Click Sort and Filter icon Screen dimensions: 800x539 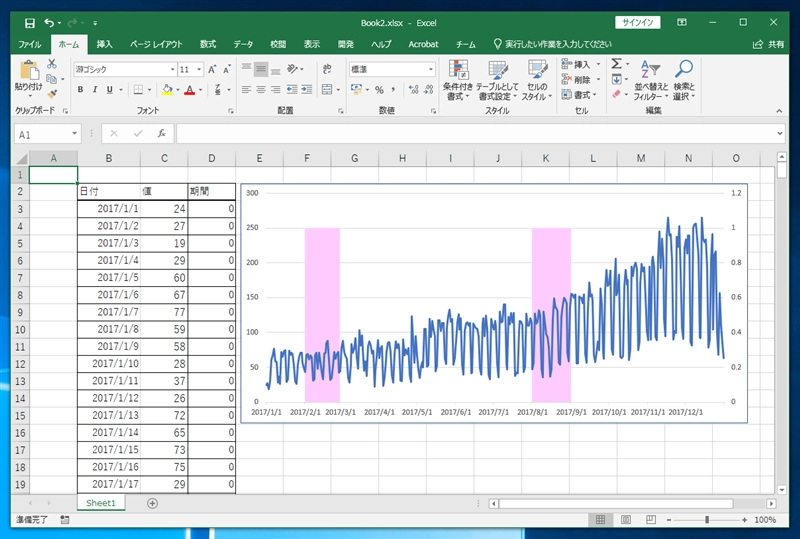point(651,69)
